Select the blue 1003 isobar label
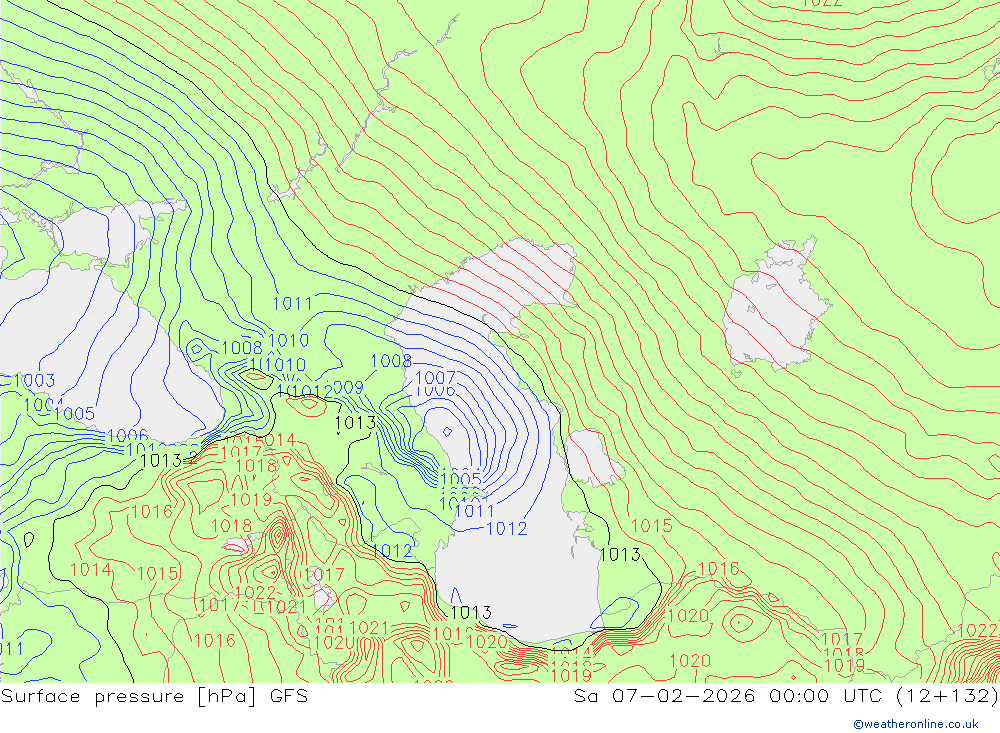This screenshot has width=1000, height=733. pyautogui.click(x=34, y=381)
